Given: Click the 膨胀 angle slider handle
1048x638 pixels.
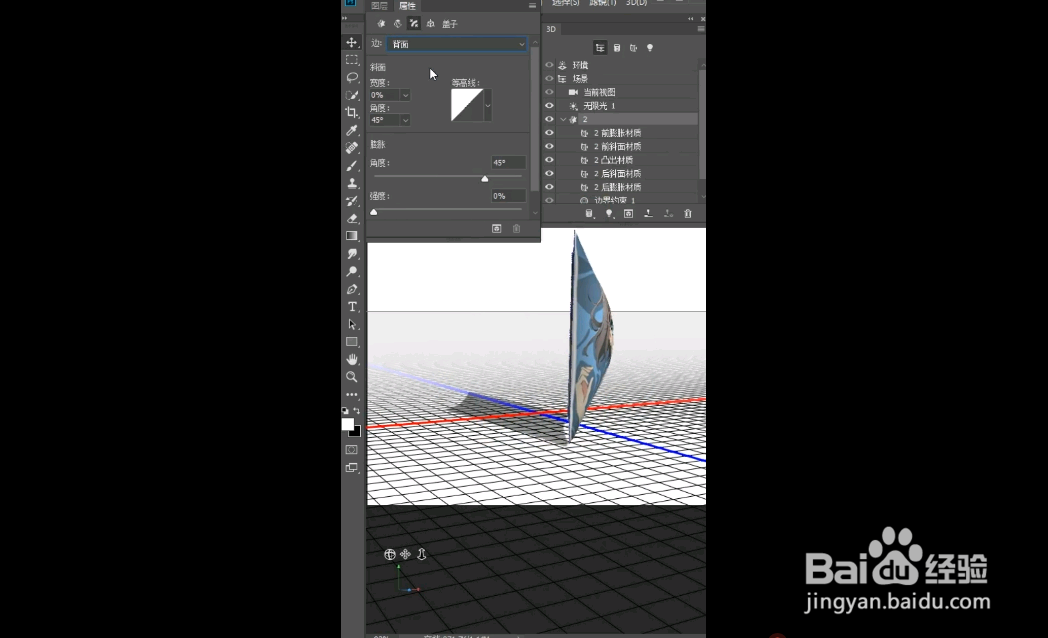Looking at the screenshot, I should point(485,178).
